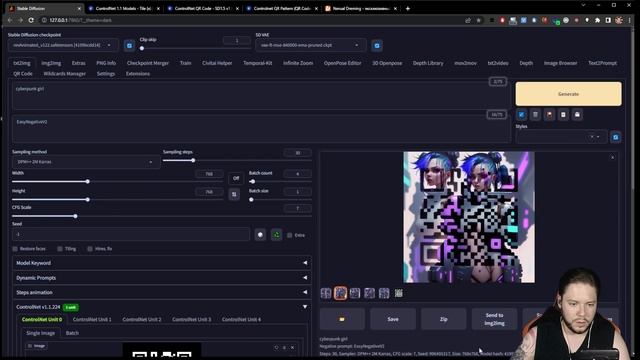Go back in the browser
This screenshot has height=360, width=640.
[10, 20]
